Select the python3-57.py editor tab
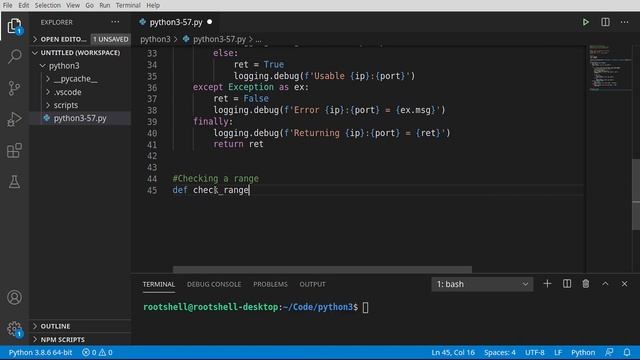 click(x=176, y=22)
